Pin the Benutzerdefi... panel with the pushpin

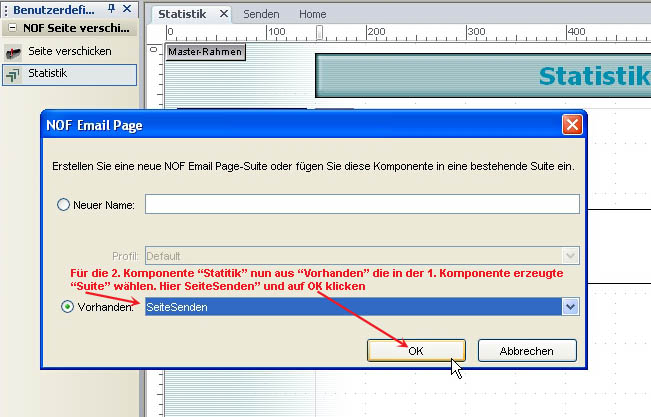(x=111, y=9)
